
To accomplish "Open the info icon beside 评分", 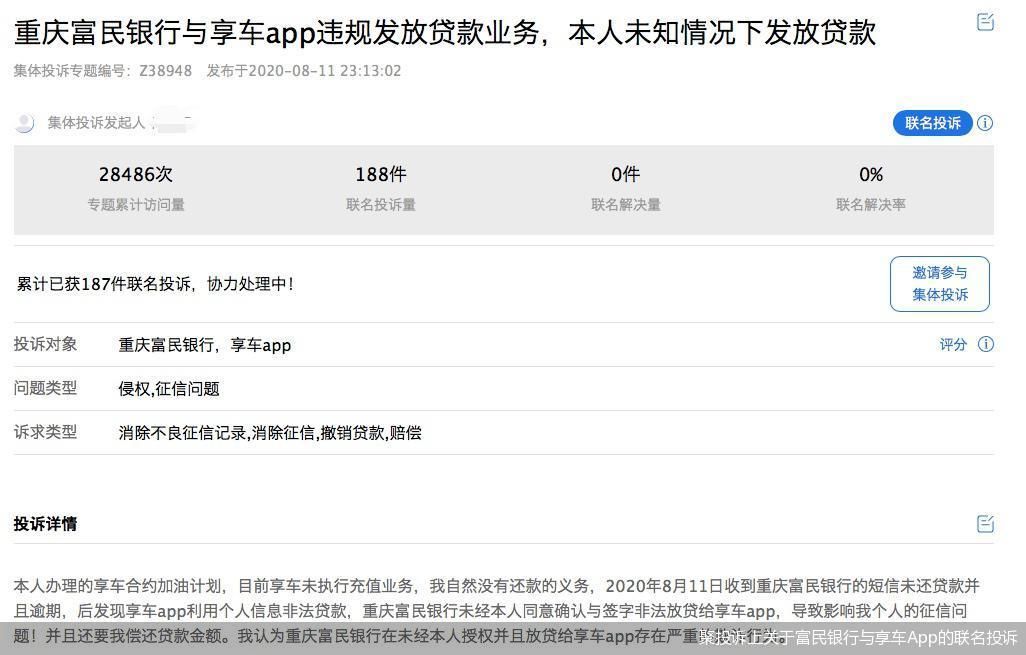I will pos(985,344).
